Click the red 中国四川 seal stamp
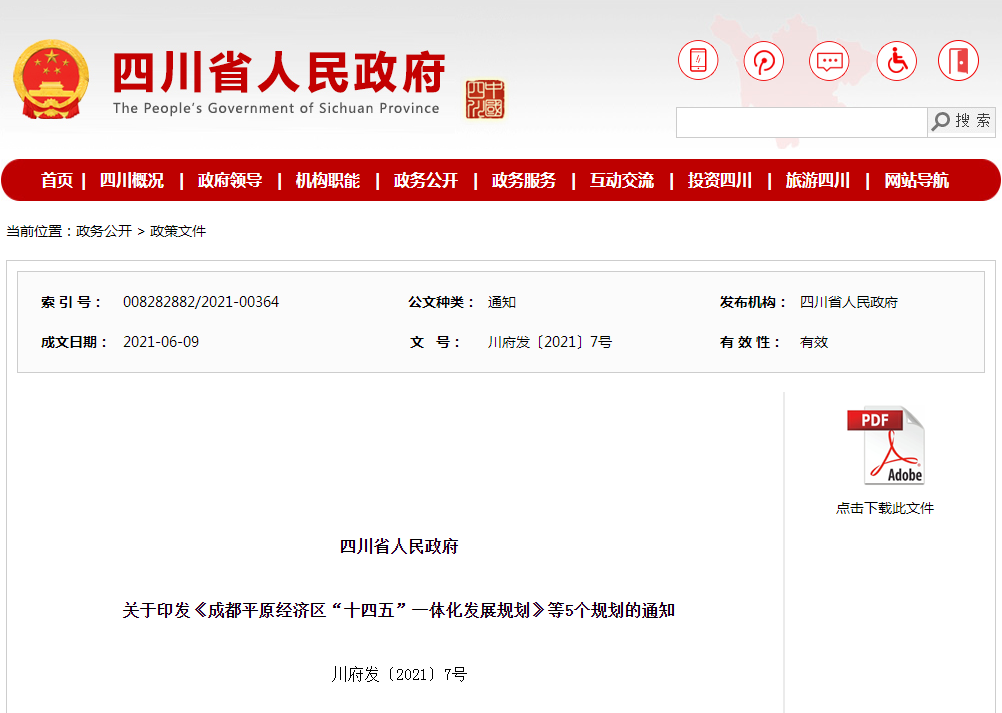 coord(487,100)
